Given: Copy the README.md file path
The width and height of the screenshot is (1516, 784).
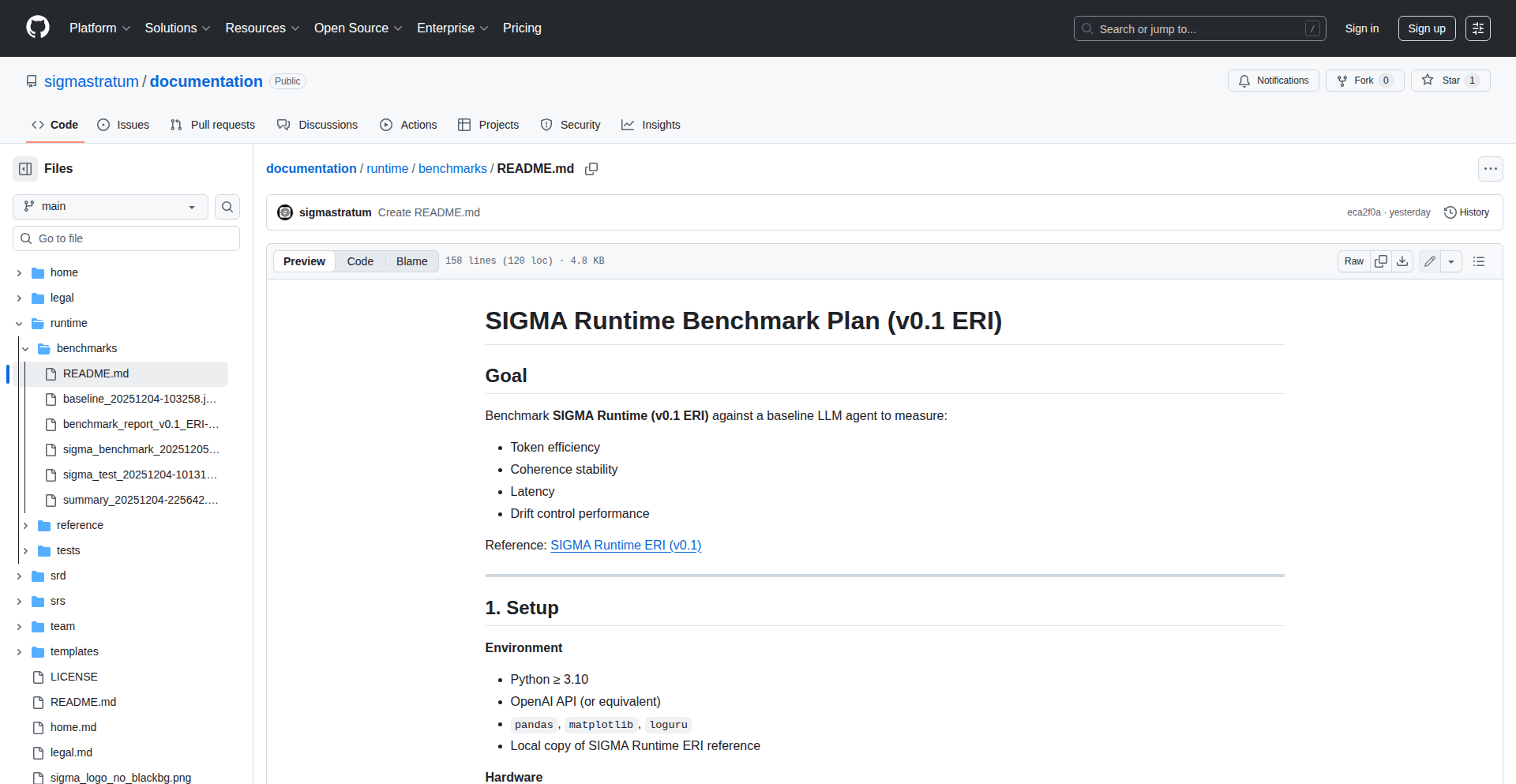Looking at the screenshot, I should 591,168.
